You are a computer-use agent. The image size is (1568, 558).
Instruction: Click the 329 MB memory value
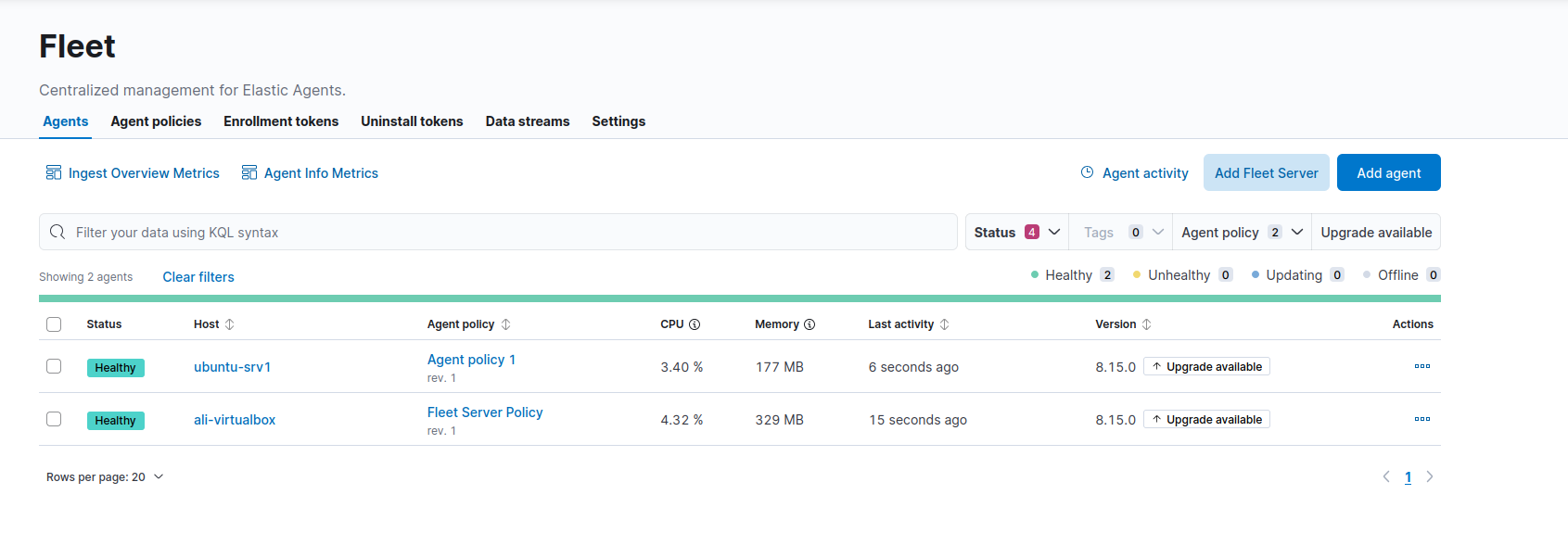(780, 420)
